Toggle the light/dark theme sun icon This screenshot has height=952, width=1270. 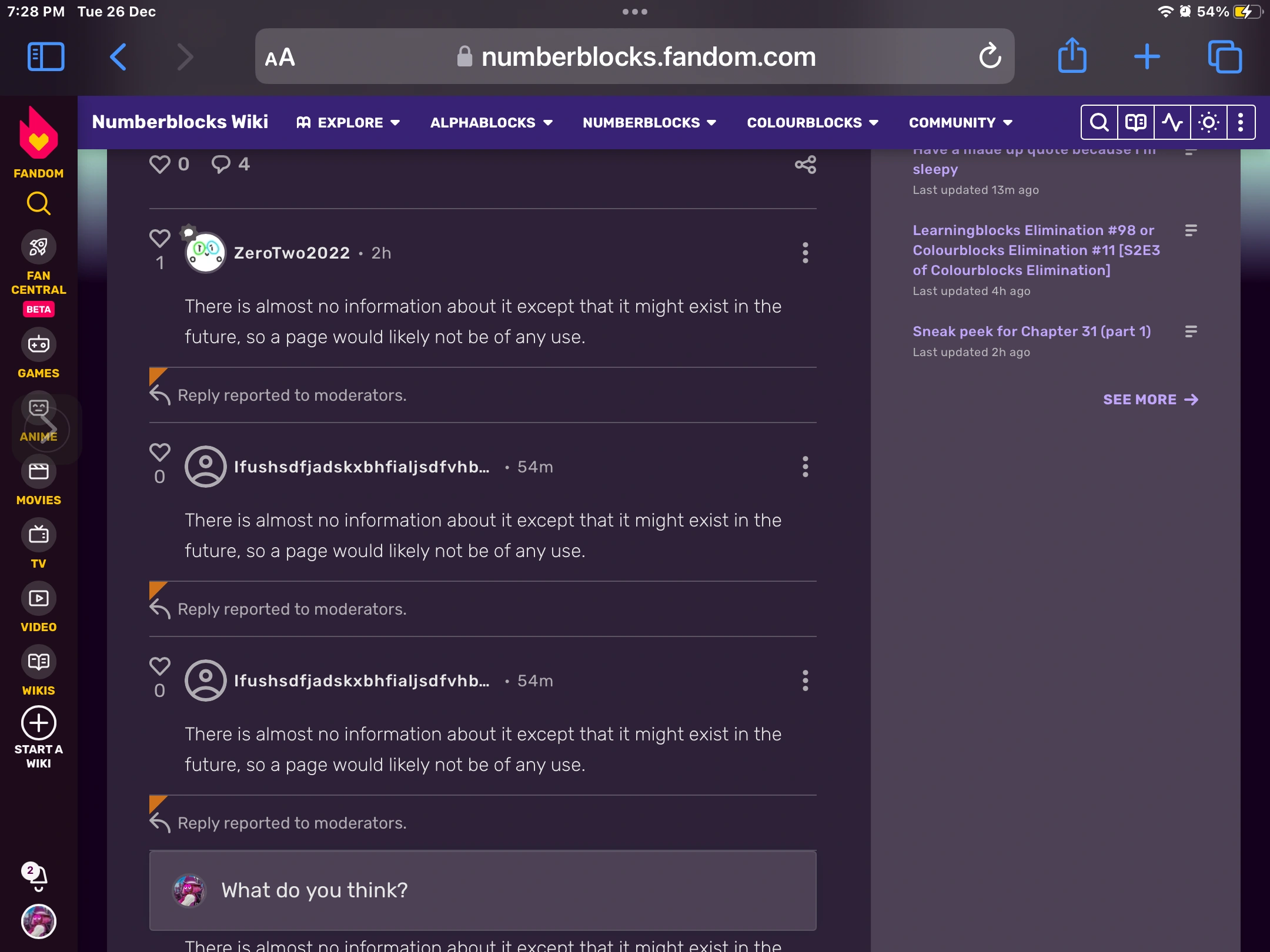click(1208, 122)
